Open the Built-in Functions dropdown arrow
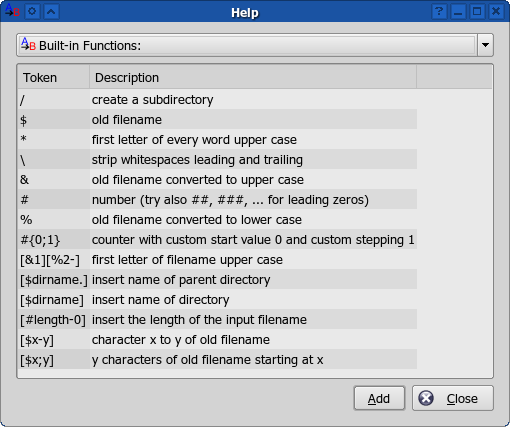The height and width of the screenshot is (427, 510). [485, 45]
